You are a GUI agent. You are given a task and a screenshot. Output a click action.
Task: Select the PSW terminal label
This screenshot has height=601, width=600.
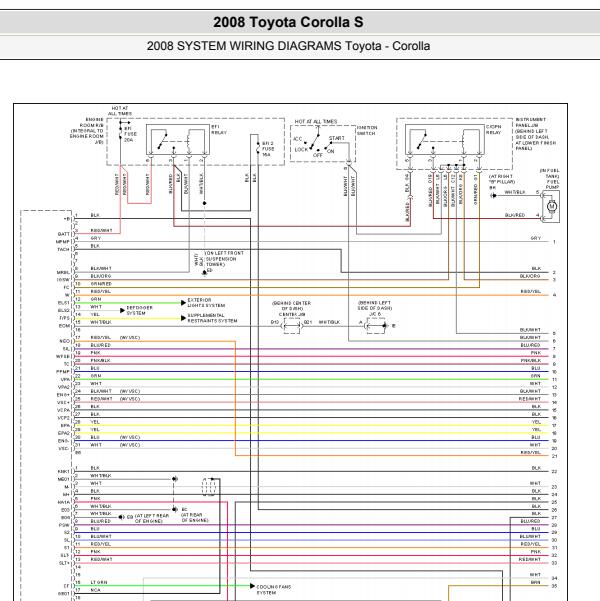[x=64, y=525]
